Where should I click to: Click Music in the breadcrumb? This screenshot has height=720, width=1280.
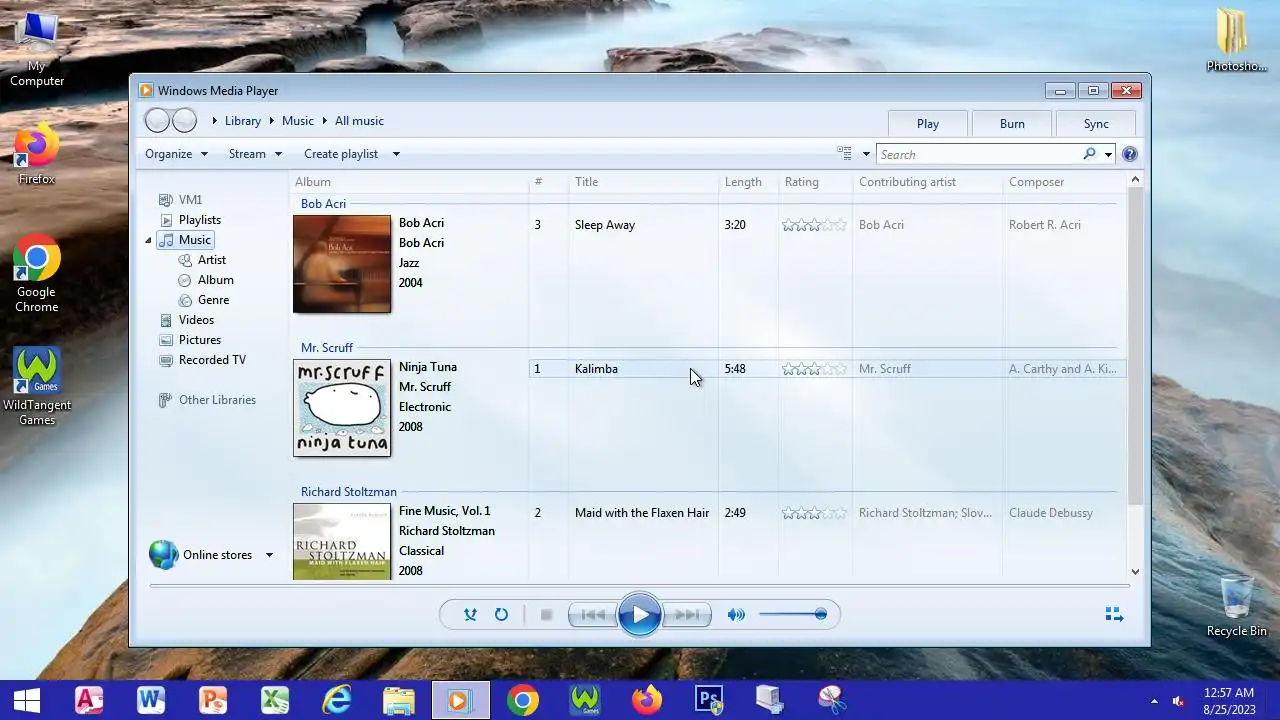[298, 121]
